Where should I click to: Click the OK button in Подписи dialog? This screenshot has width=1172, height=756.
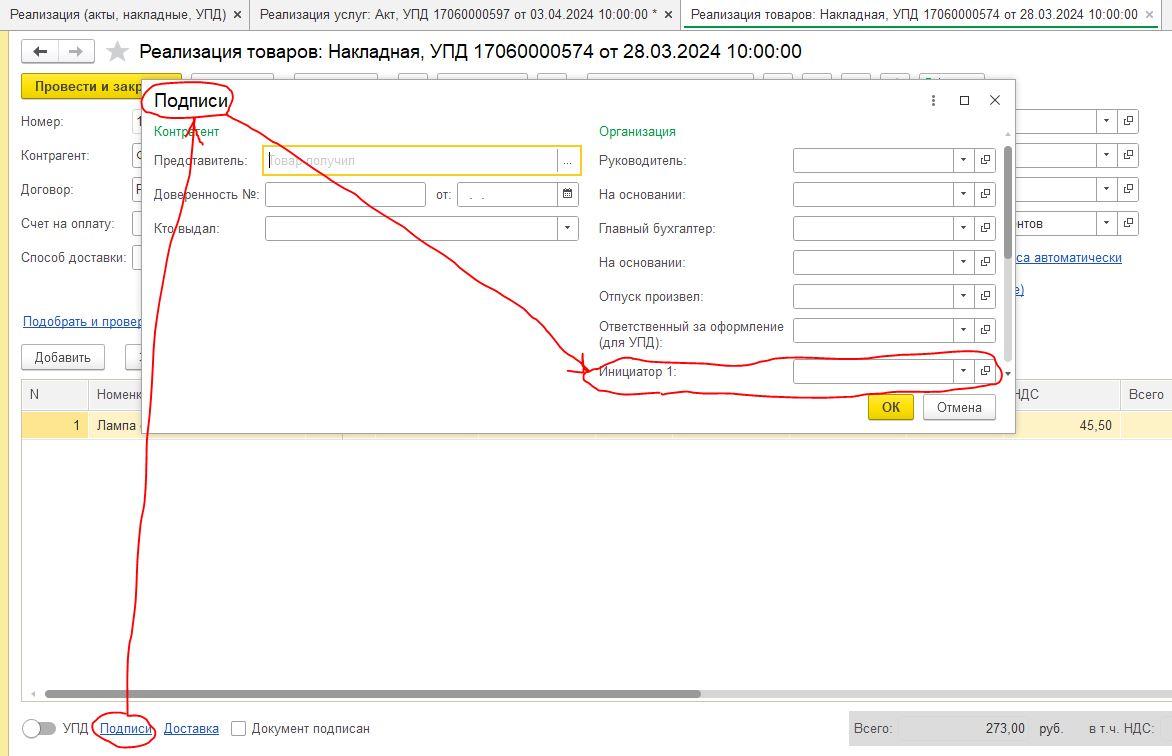[890, 407]
